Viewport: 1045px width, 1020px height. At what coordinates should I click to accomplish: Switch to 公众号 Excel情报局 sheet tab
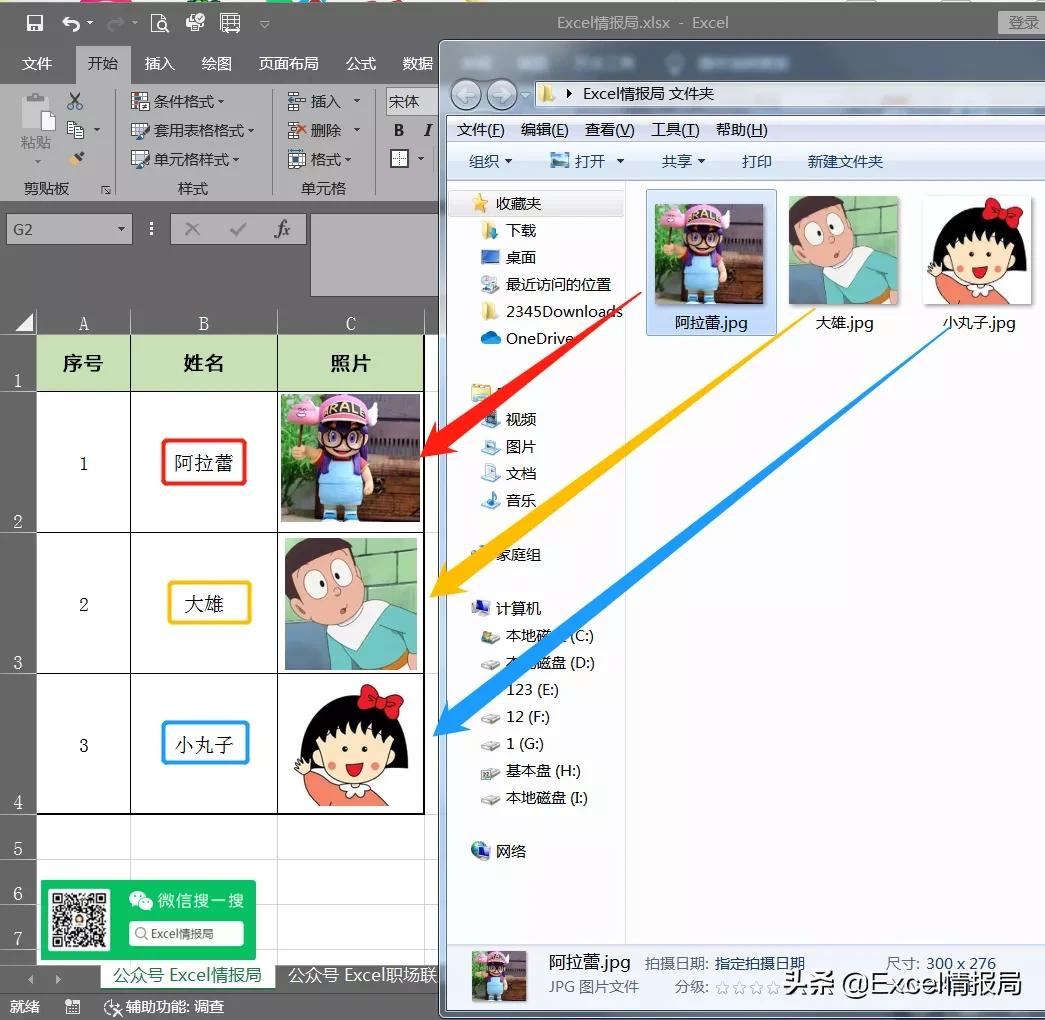[187, 975]
